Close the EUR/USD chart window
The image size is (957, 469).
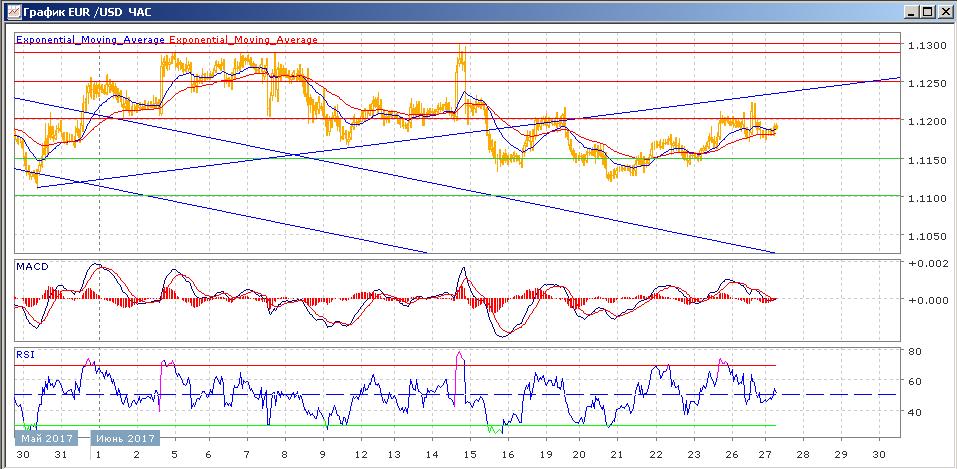(x=944, y=11)
